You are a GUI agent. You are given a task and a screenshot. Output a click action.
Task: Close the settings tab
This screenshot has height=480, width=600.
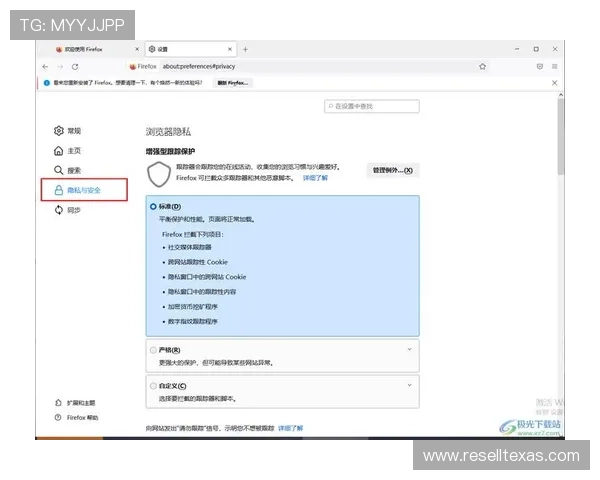click(230, 49)
